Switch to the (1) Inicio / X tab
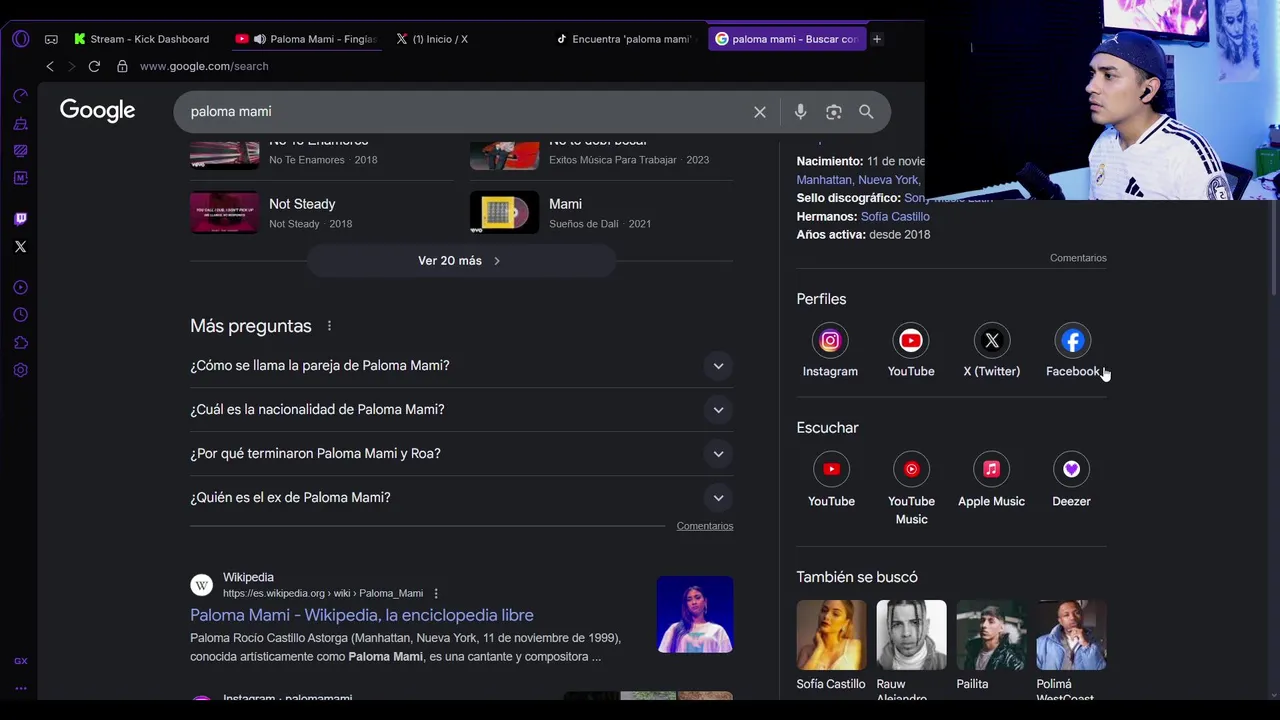 [x=431, y=39]
